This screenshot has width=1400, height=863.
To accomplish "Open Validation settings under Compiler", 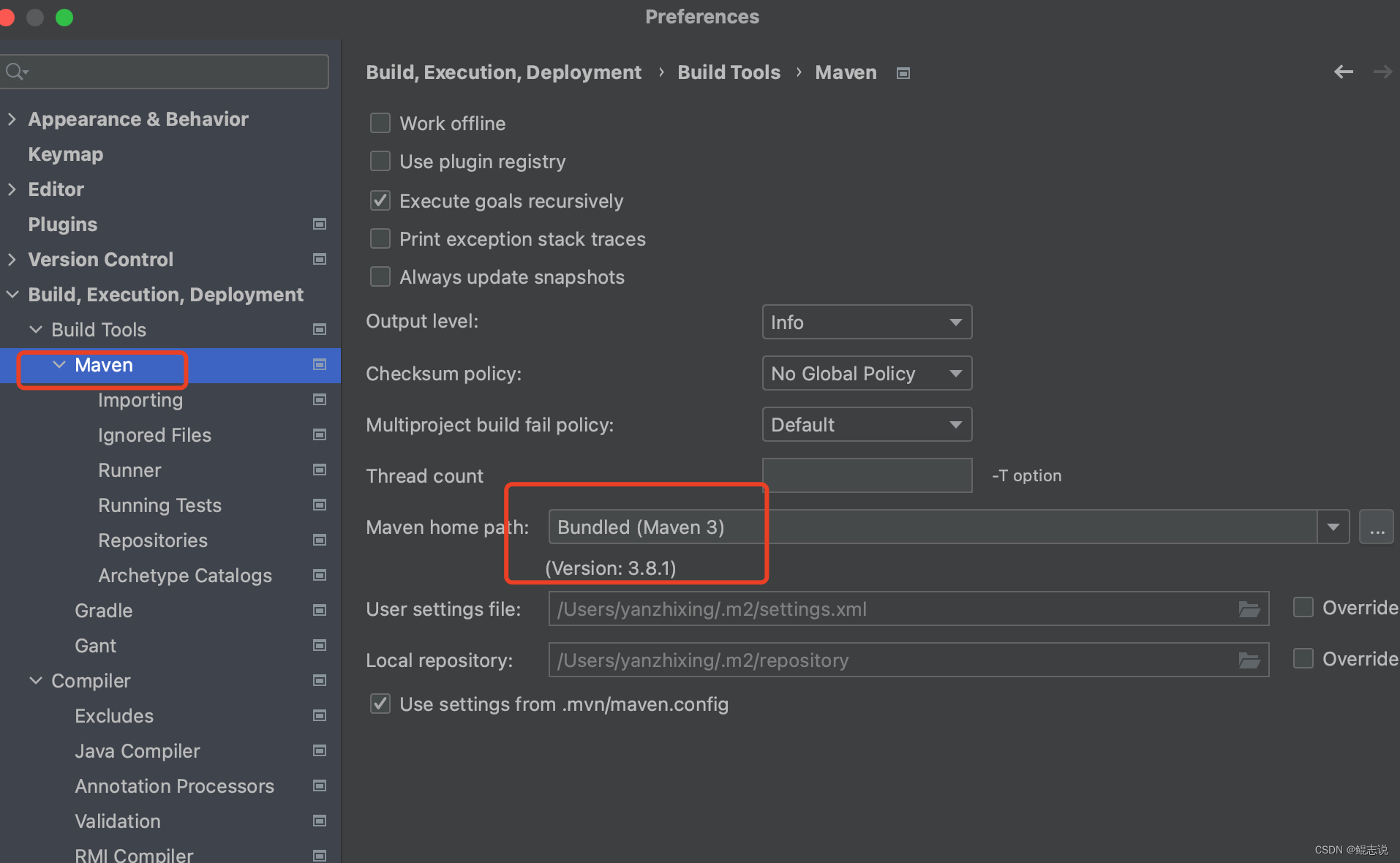I will click(118, 821).
